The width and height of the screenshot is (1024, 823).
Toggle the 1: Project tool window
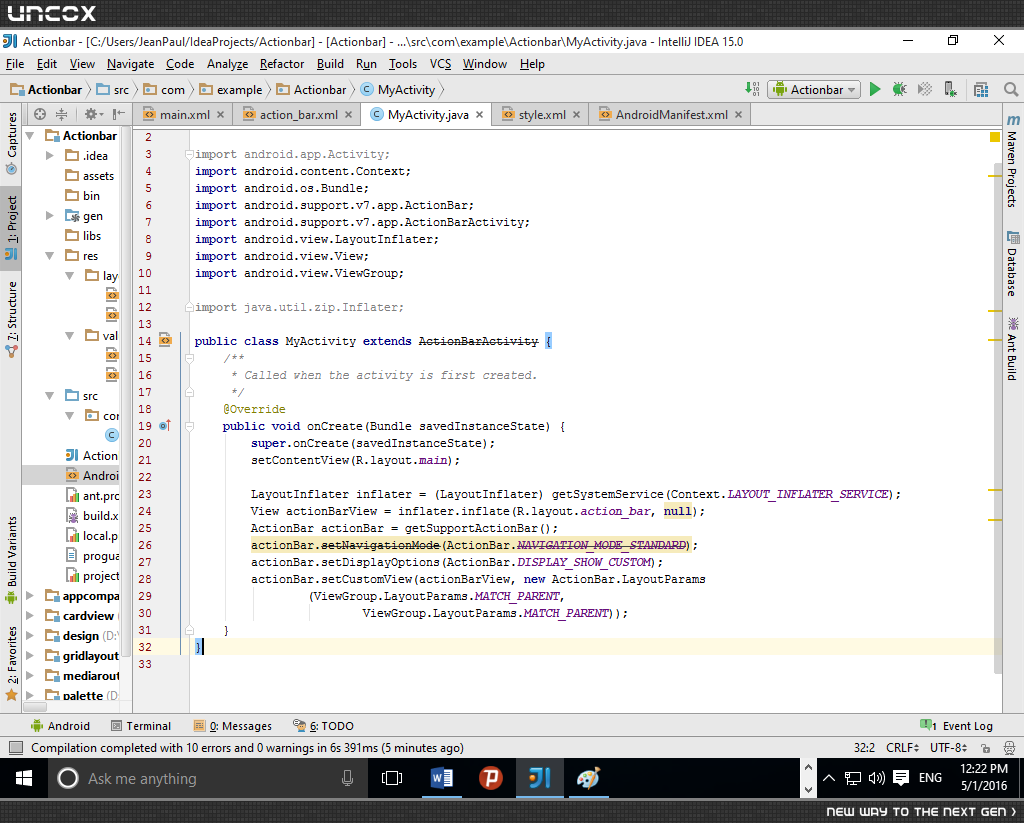click(11, 227)
